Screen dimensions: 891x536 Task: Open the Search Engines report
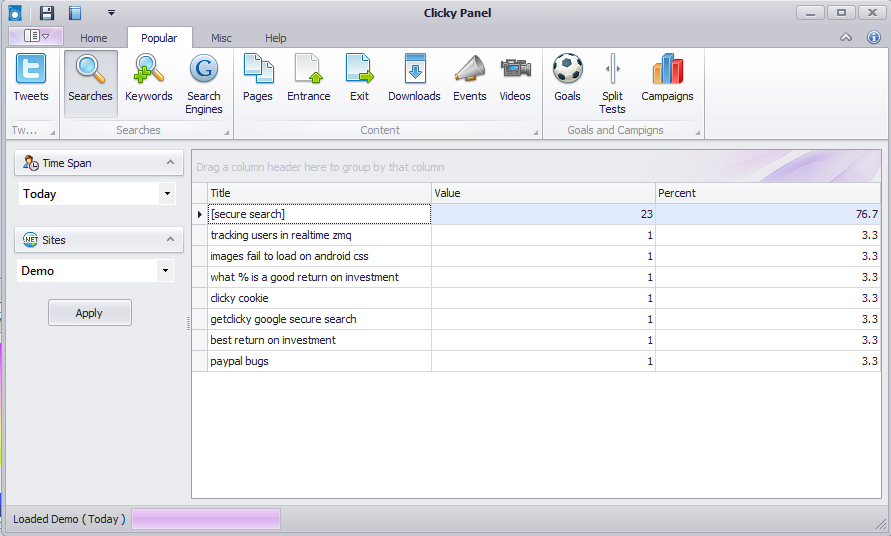[x=203, y=84]
